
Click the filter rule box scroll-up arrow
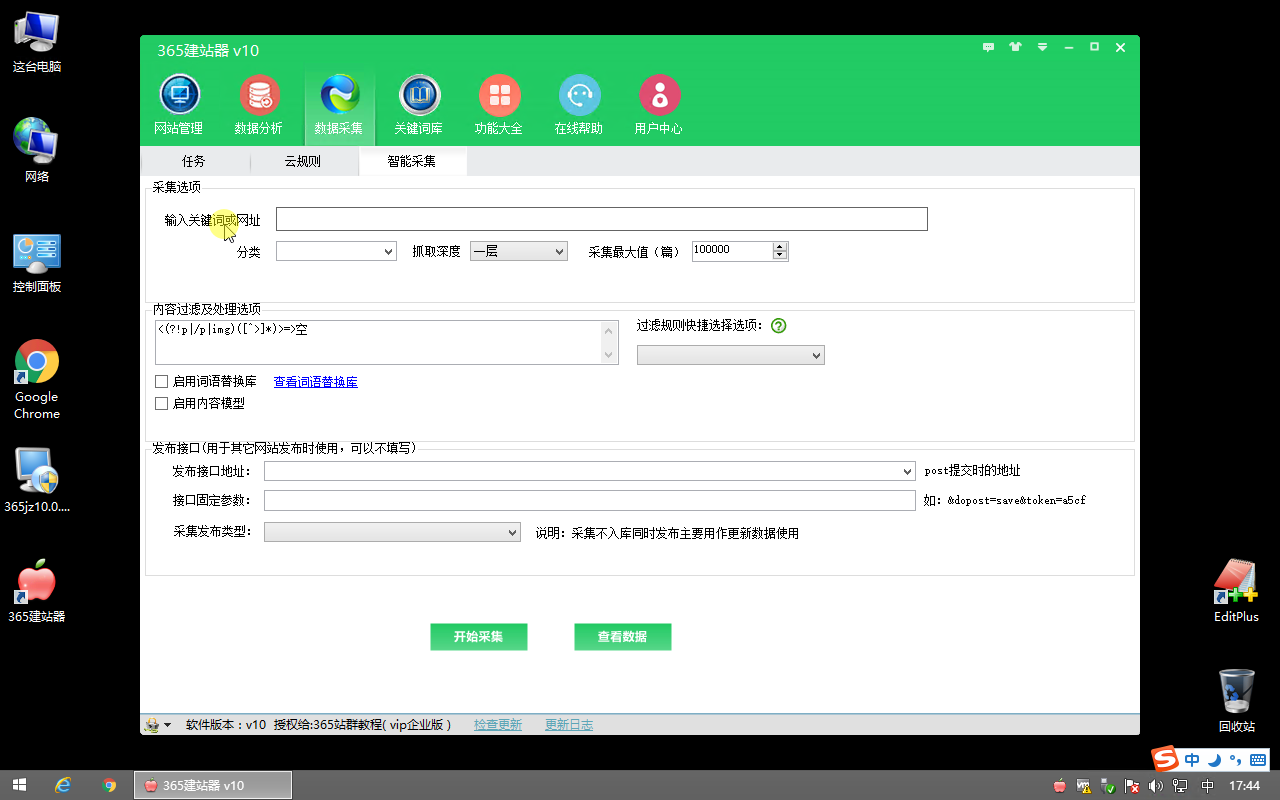pos(609,331)
